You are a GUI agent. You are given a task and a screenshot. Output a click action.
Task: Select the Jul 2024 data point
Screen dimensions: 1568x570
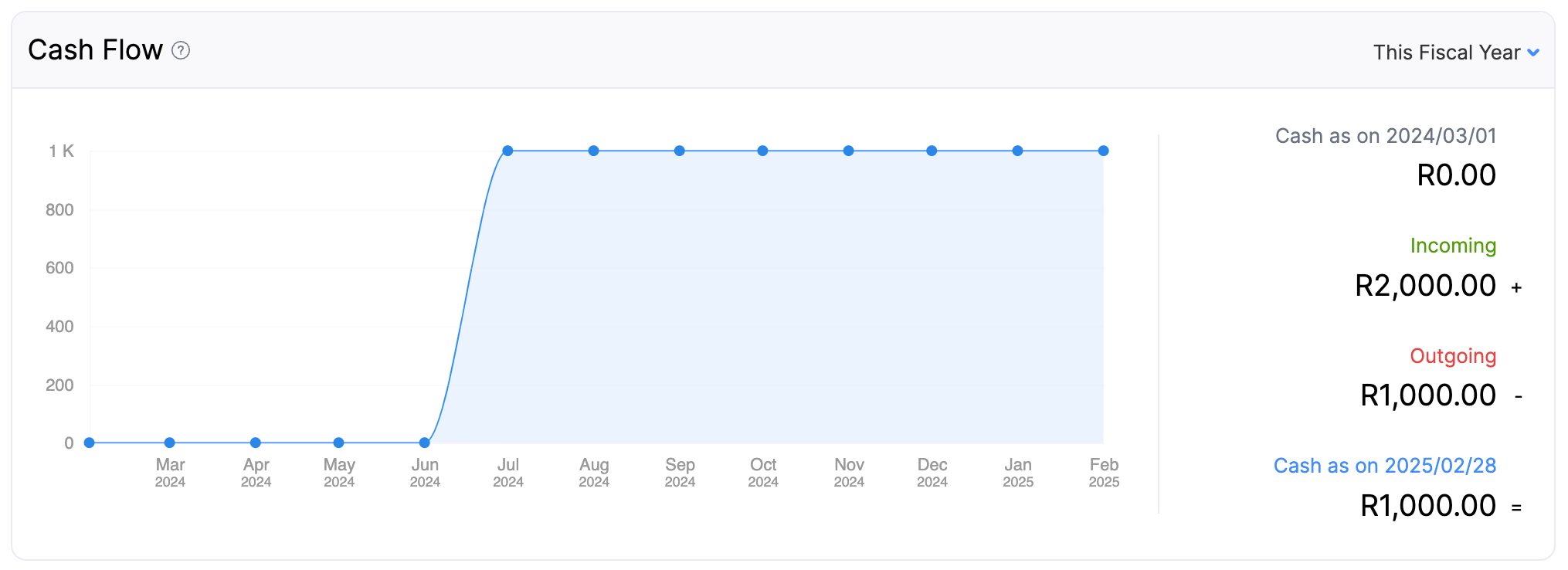click(x=509, y=150)
